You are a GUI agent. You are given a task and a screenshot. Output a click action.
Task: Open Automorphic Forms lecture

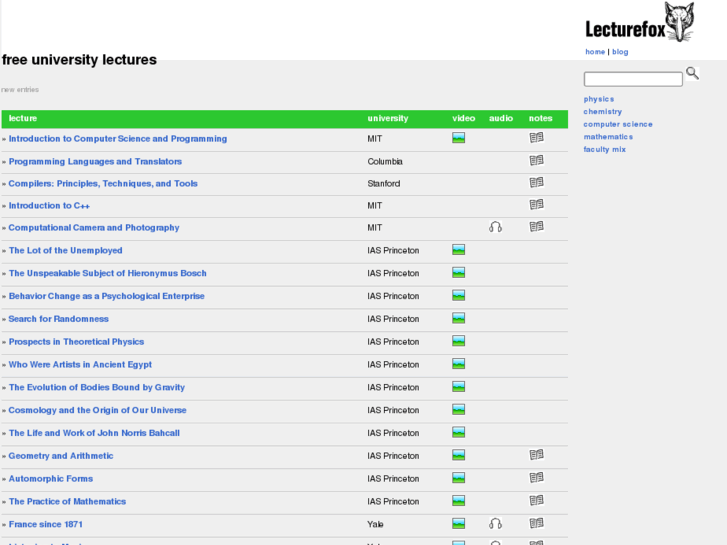[51, 479]
